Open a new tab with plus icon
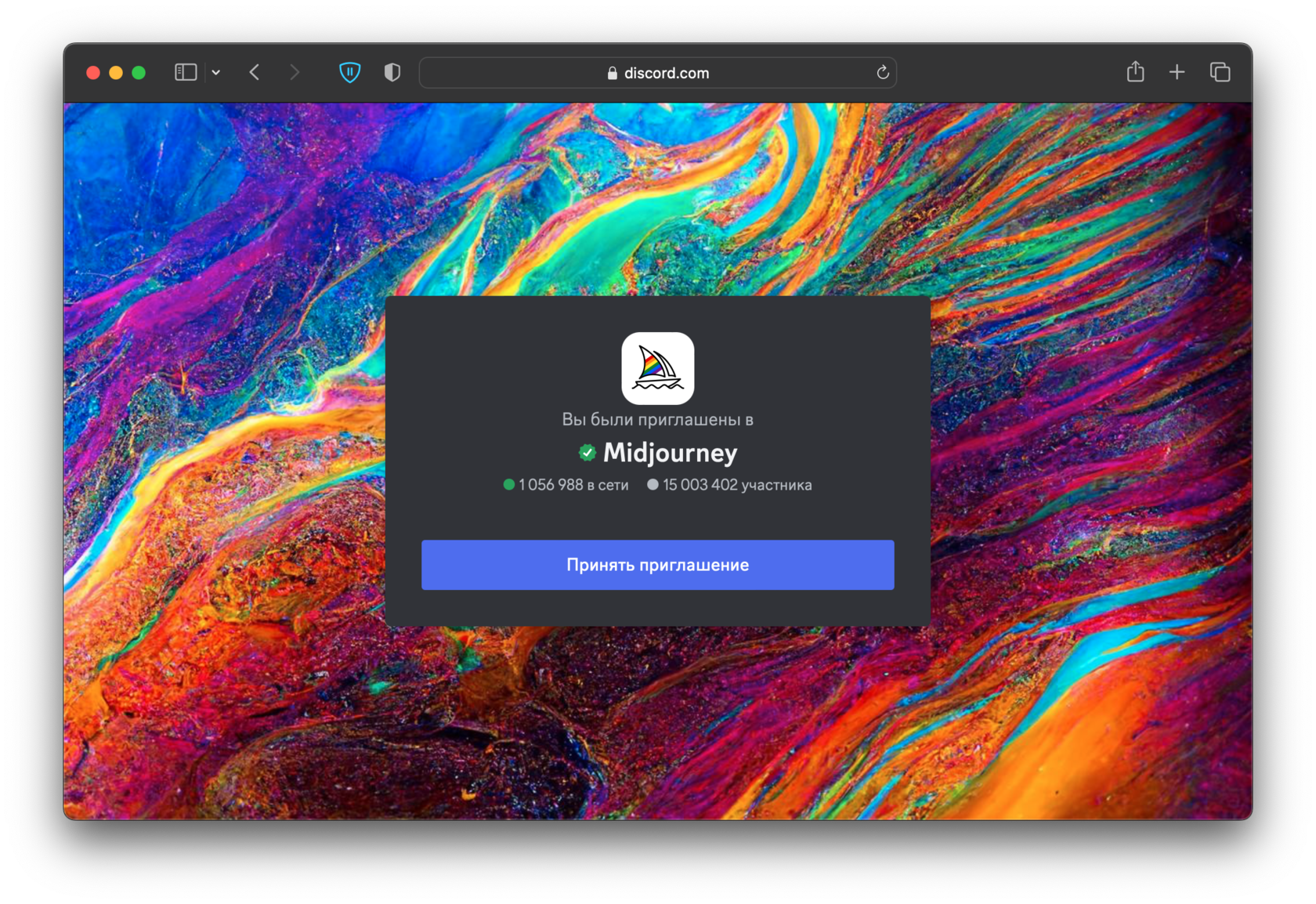This screenshot has width=1316, height=904. [x=1177, y=73]
